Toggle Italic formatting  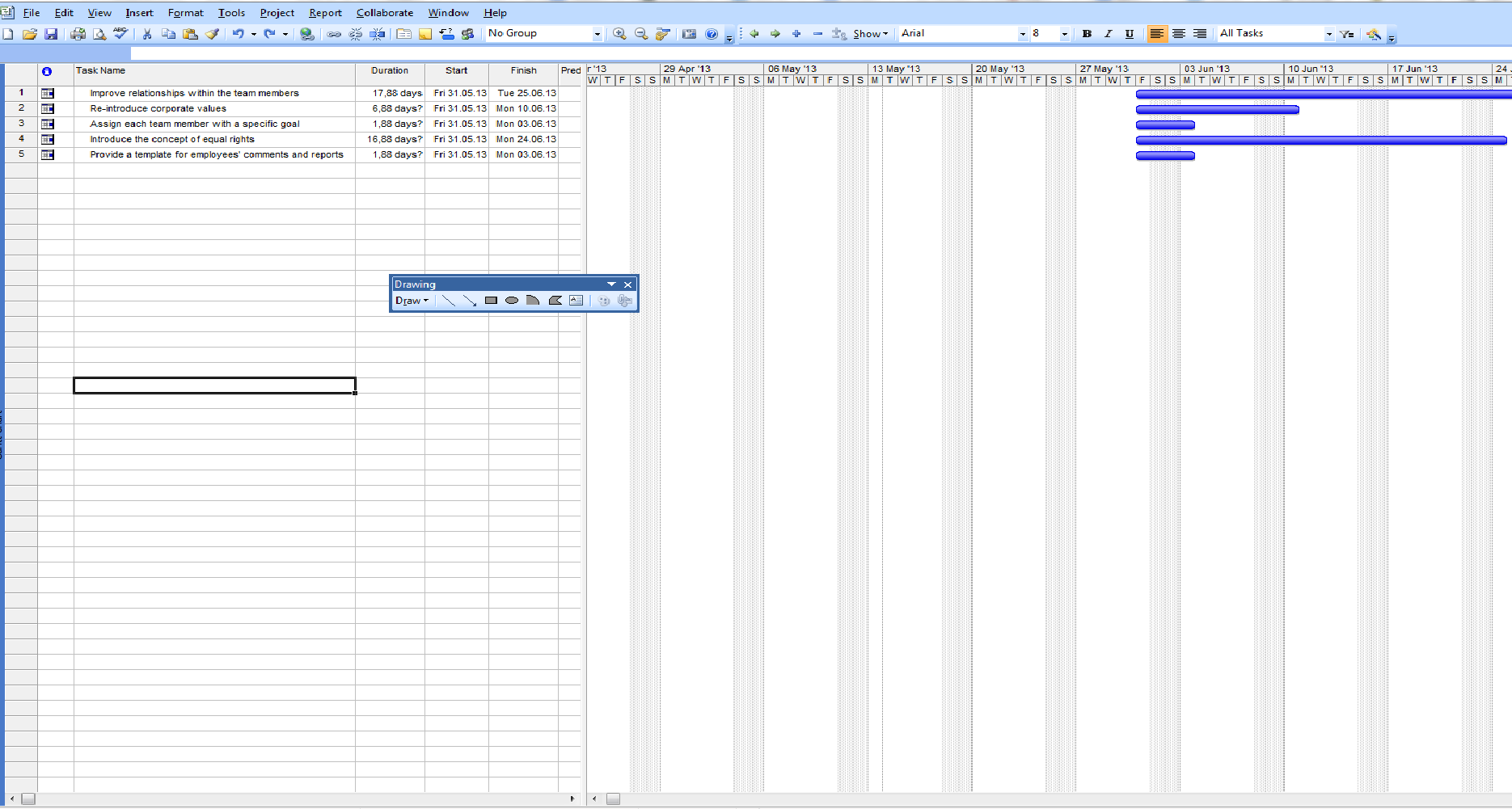click(1108, 34)
